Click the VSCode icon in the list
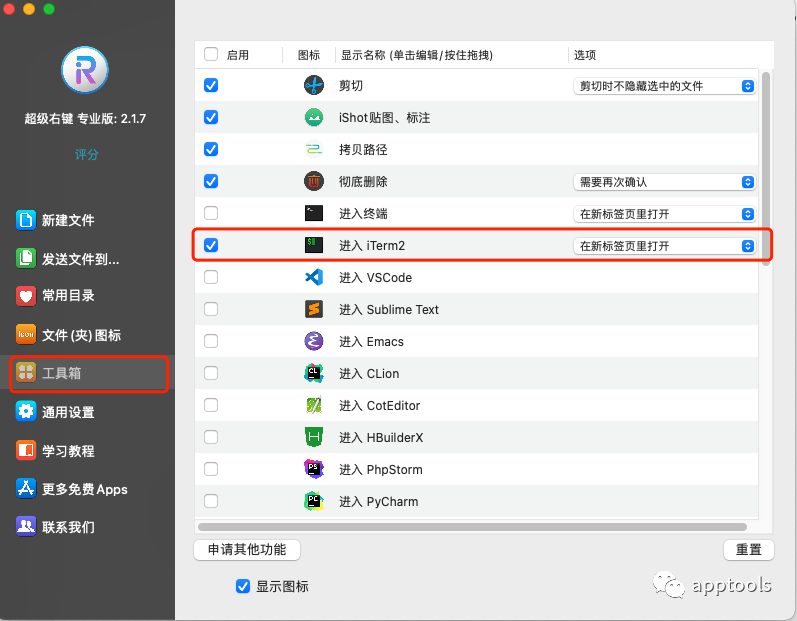The image size is (797, 621). point(314,277)
